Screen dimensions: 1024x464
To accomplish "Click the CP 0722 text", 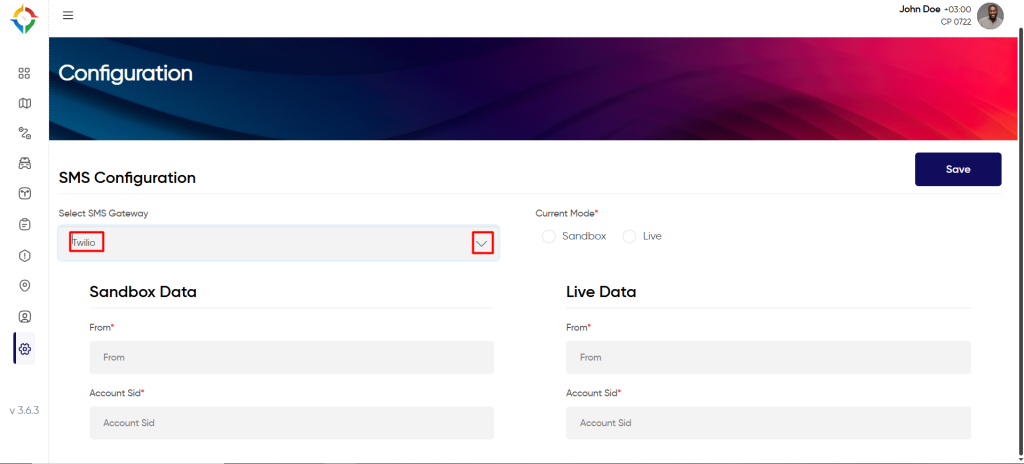I will pyautogui.click(x=955, y=22).
